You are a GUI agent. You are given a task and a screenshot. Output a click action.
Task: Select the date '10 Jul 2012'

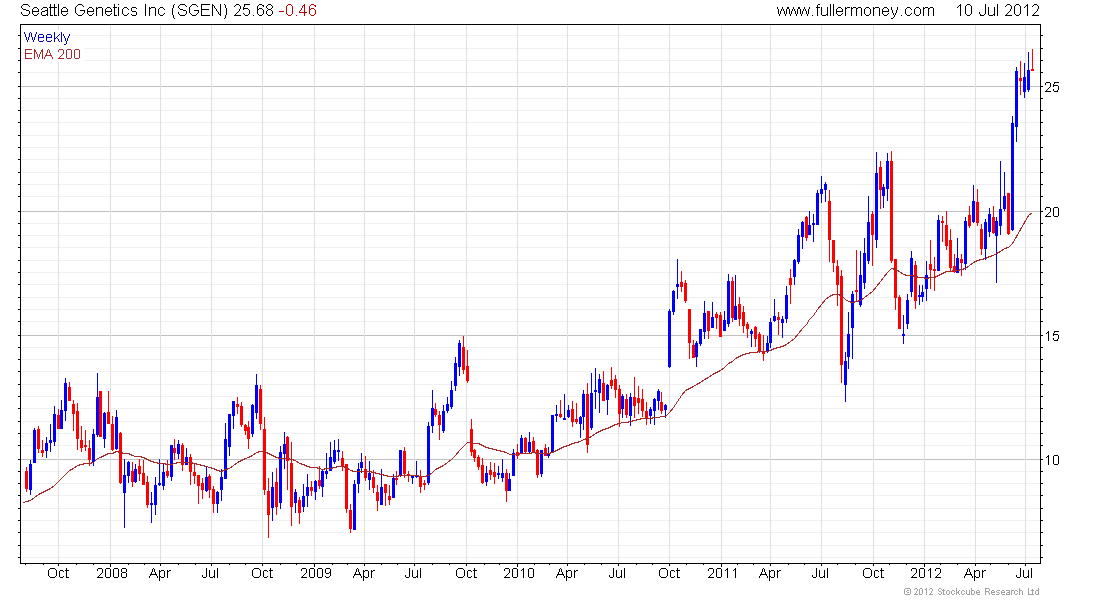(x=998, y=11)
